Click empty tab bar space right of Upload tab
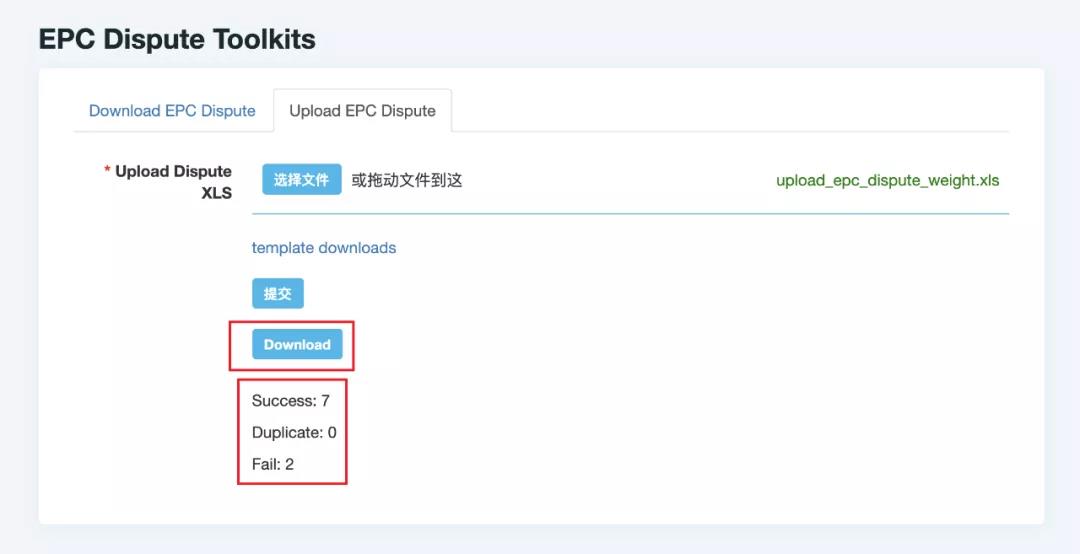The height and width of the screenshot is (554, 1080). 730,111
